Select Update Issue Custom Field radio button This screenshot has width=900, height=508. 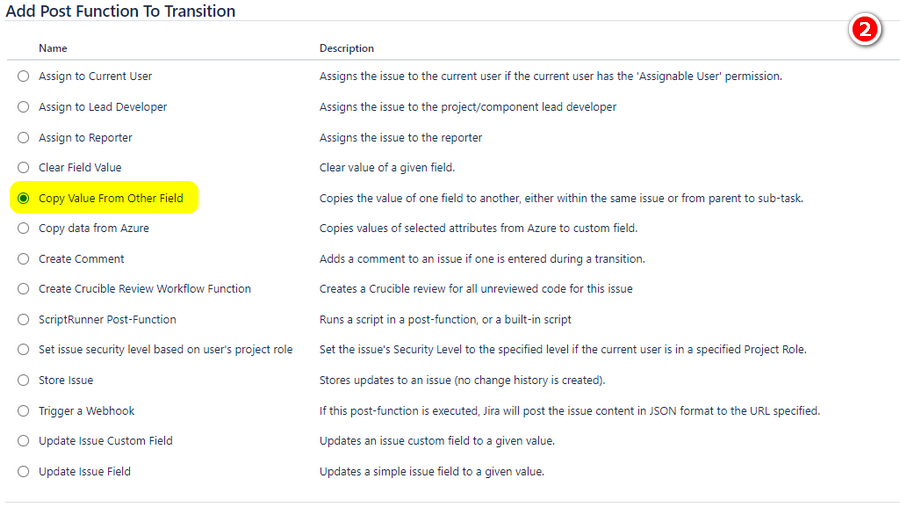[23, 441]
